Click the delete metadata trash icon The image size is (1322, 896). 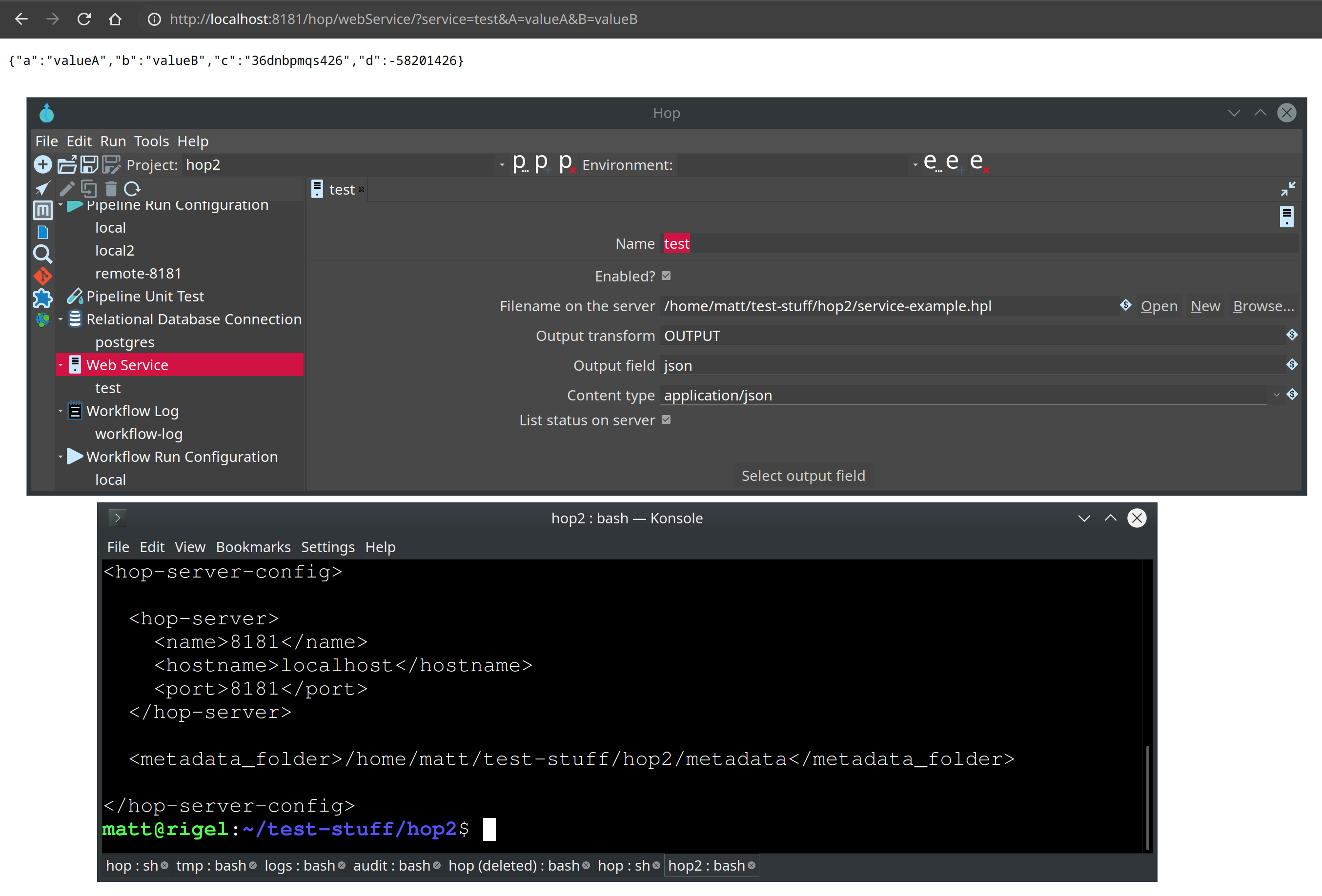[111, 189]
